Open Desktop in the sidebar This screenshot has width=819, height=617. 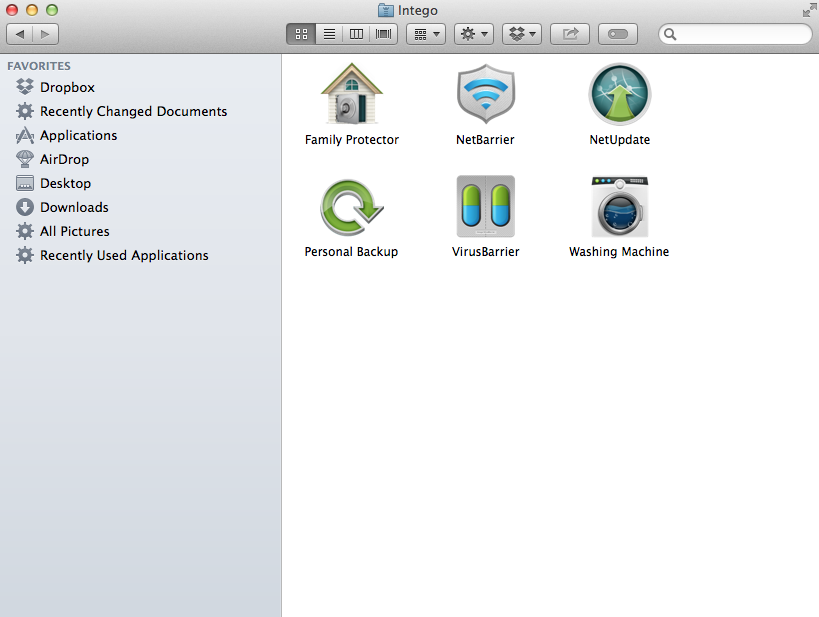point(65,183)
